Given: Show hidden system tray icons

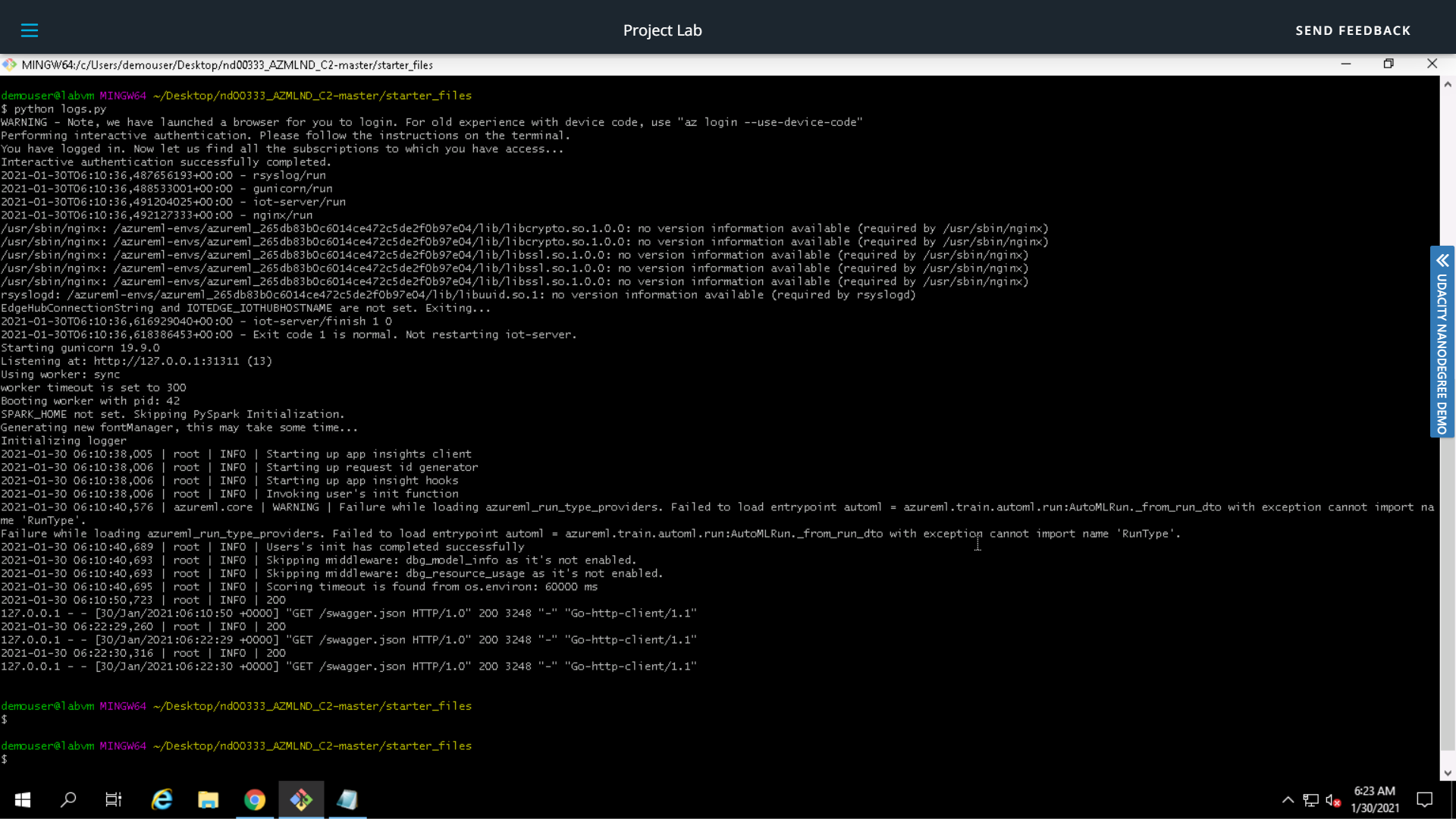Looking at the screenshot, I should click(x=1288, y=800).
